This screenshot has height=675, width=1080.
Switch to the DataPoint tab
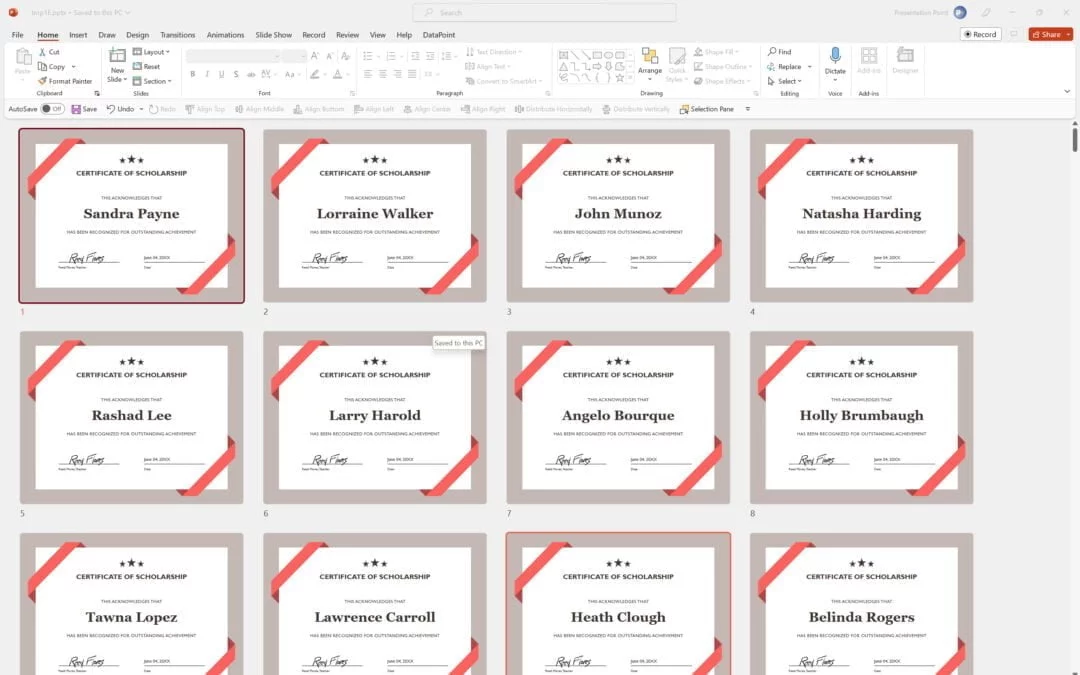[x=439, y=34]
